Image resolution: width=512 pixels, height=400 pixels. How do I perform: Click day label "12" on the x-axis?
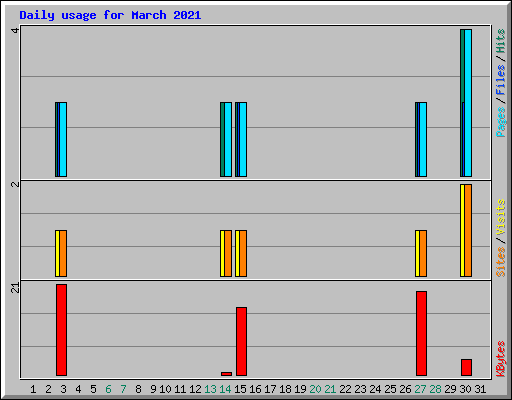pyautogui.click(x=195, y=389)
